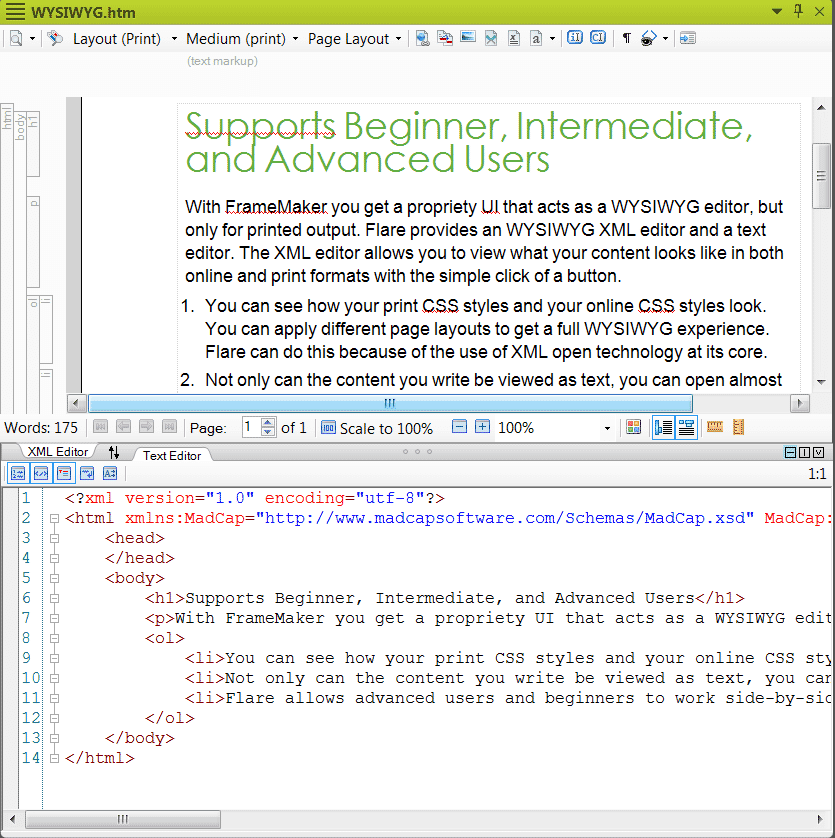Collapse the body node on line 5
The width and height of the screenshot is (835, 838).
point(54,578)
